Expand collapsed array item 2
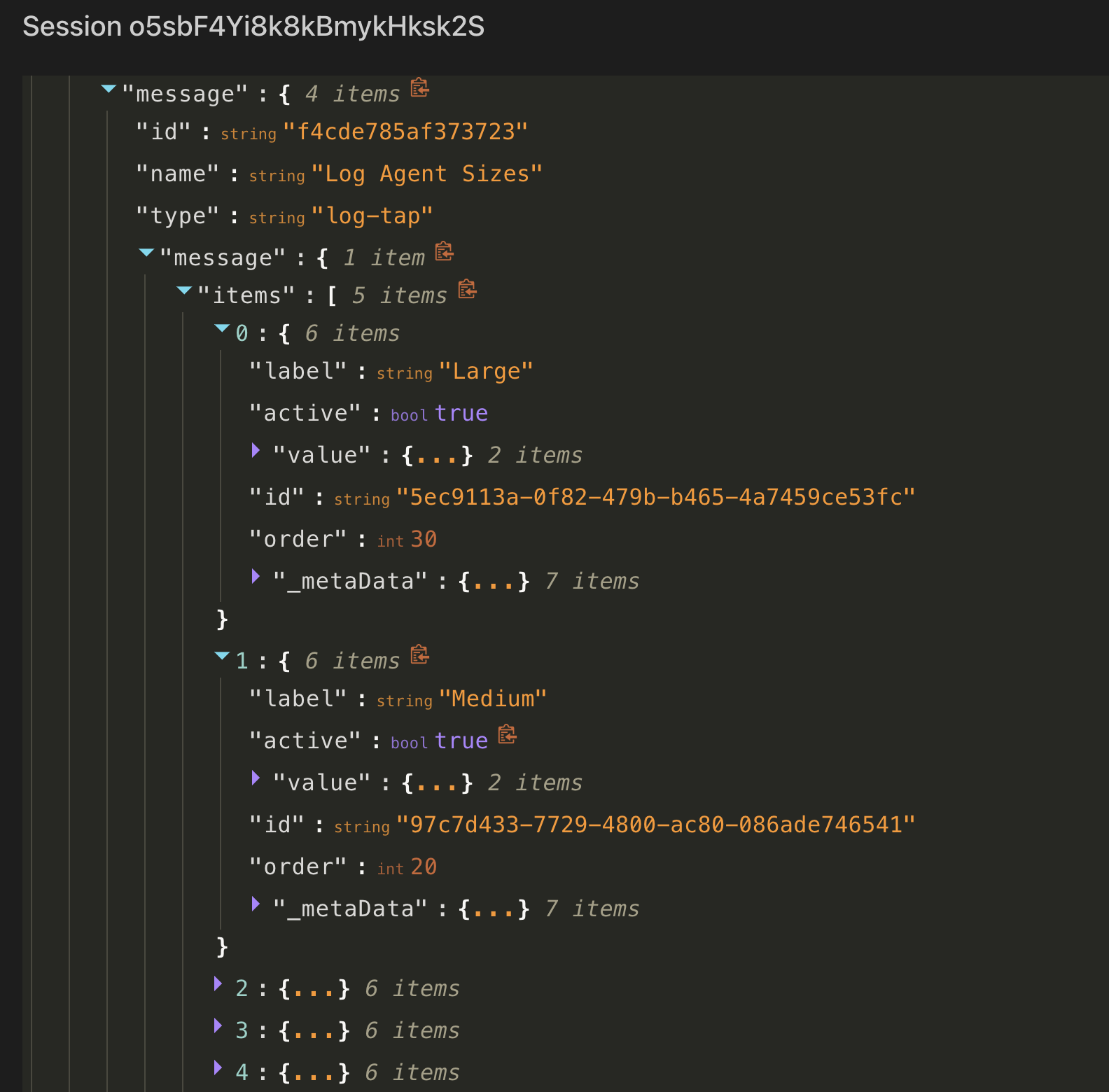Viewport: 1109px width, 1092px height. [x=218, y=984]
